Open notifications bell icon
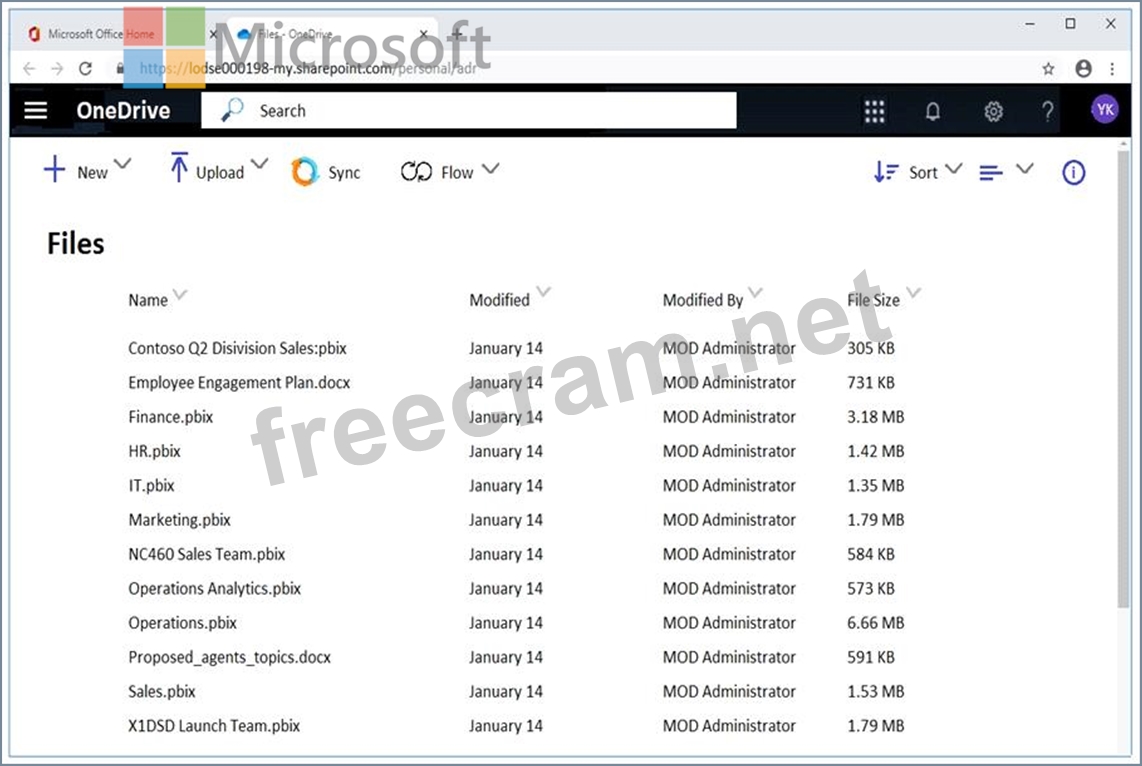The width and height of the screenshot is (1142, 766). 932,111
